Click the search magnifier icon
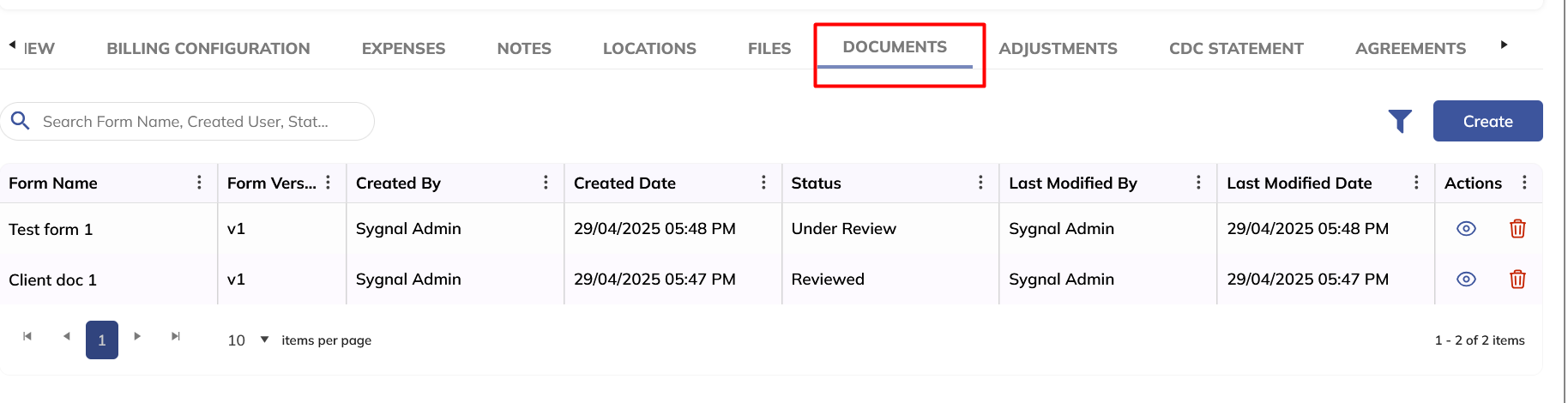 [x=21, y=121]
